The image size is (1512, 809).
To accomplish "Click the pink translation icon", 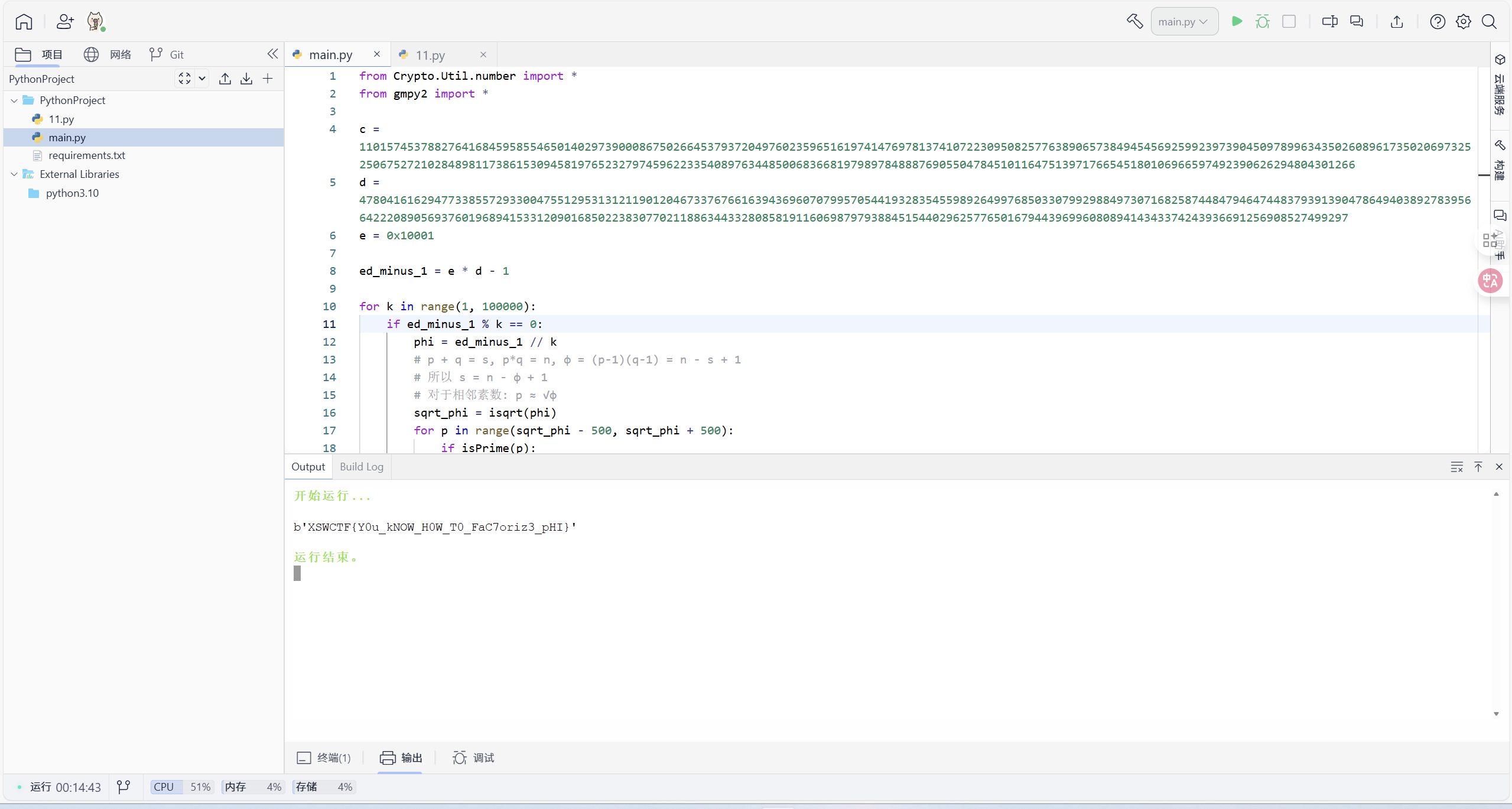I will point(1490,281).
